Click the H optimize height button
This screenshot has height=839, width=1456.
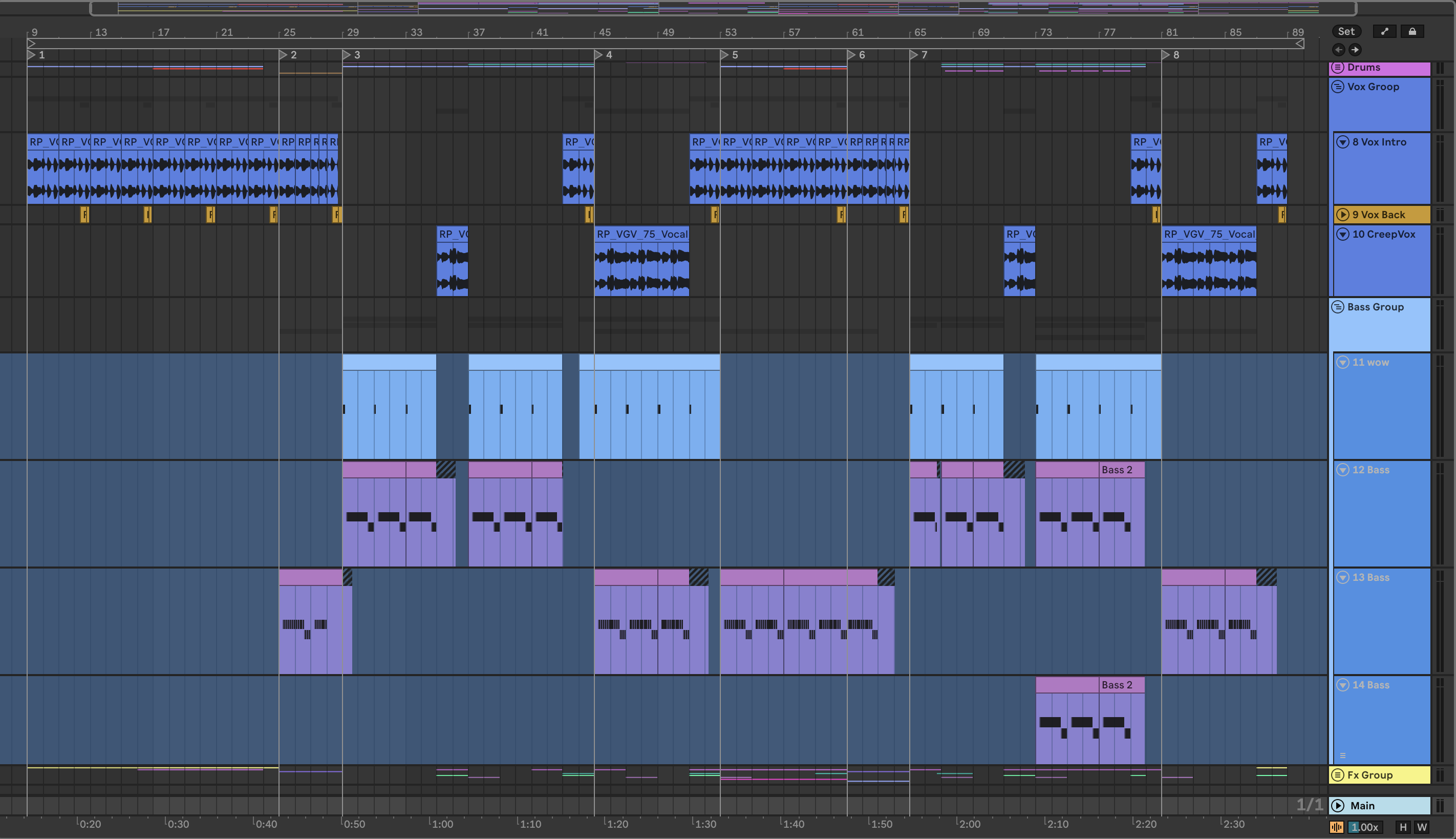point(1403,828)
